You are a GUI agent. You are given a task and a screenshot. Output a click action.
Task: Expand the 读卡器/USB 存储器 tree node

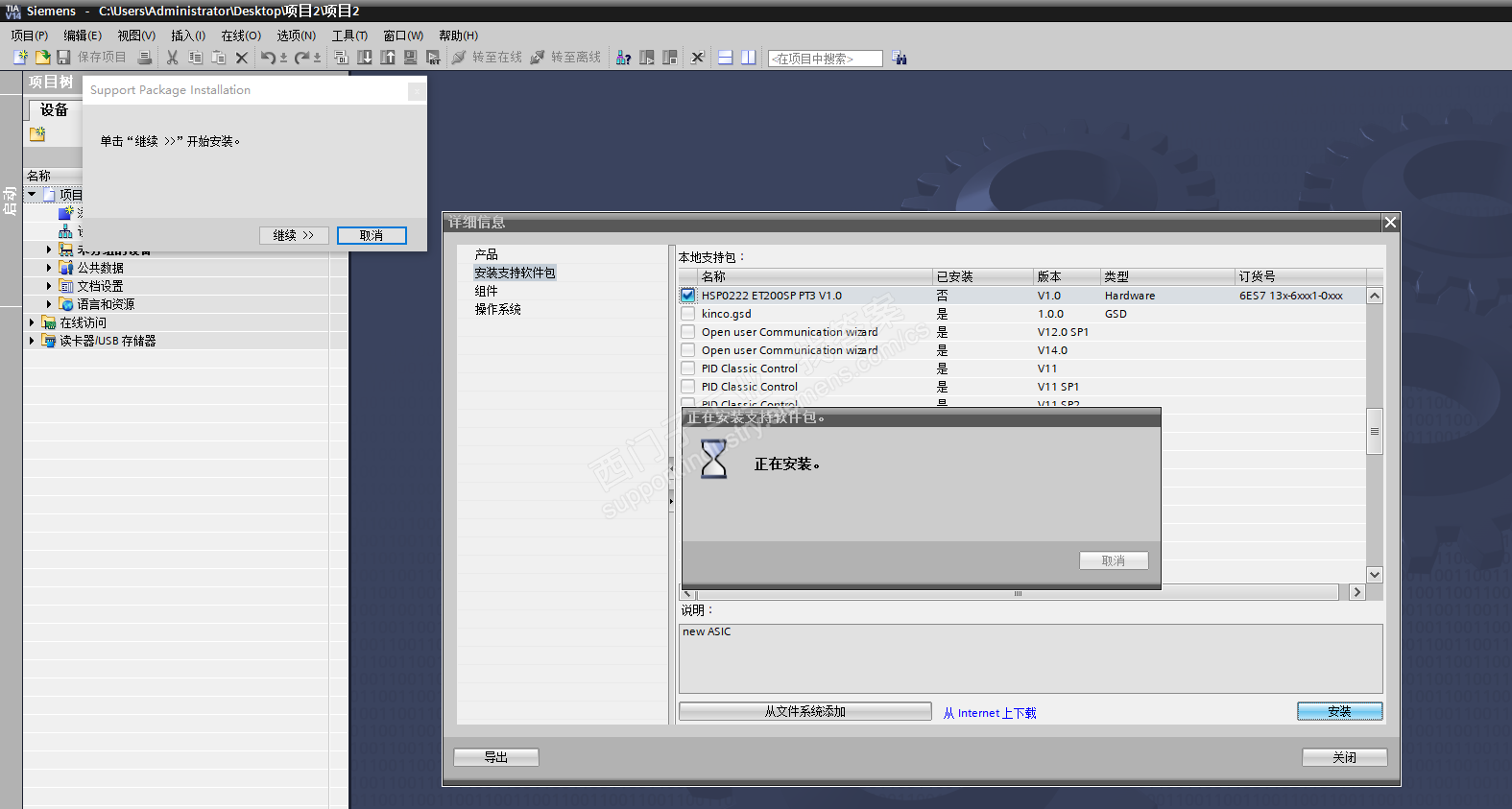pyautogui.click(x=32, y=340)
